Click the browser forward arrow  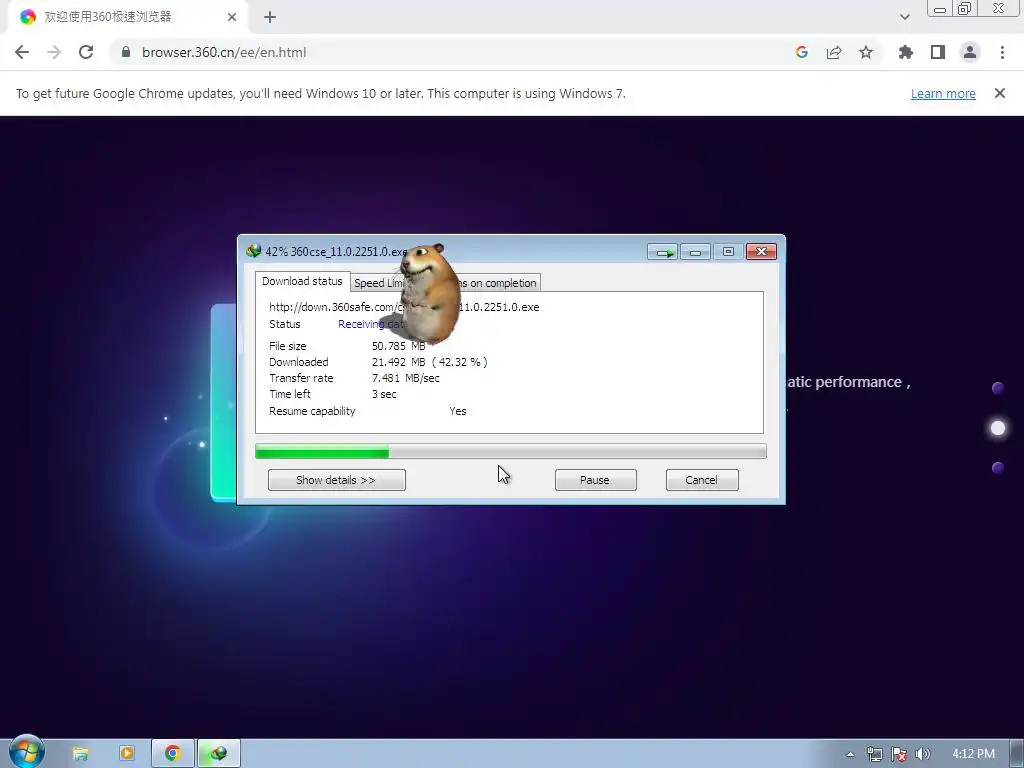[x=54, y=52]
